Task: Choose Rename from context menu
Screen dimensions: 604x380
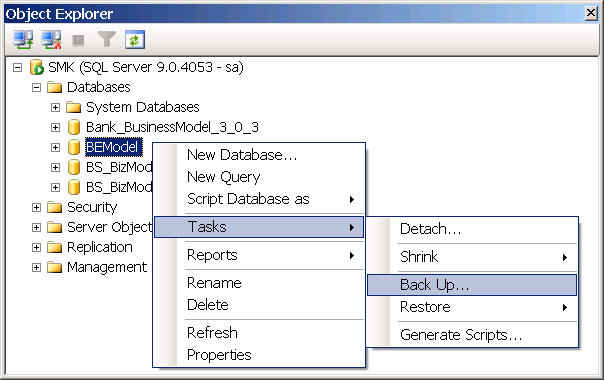Action: tap(259, 283)
